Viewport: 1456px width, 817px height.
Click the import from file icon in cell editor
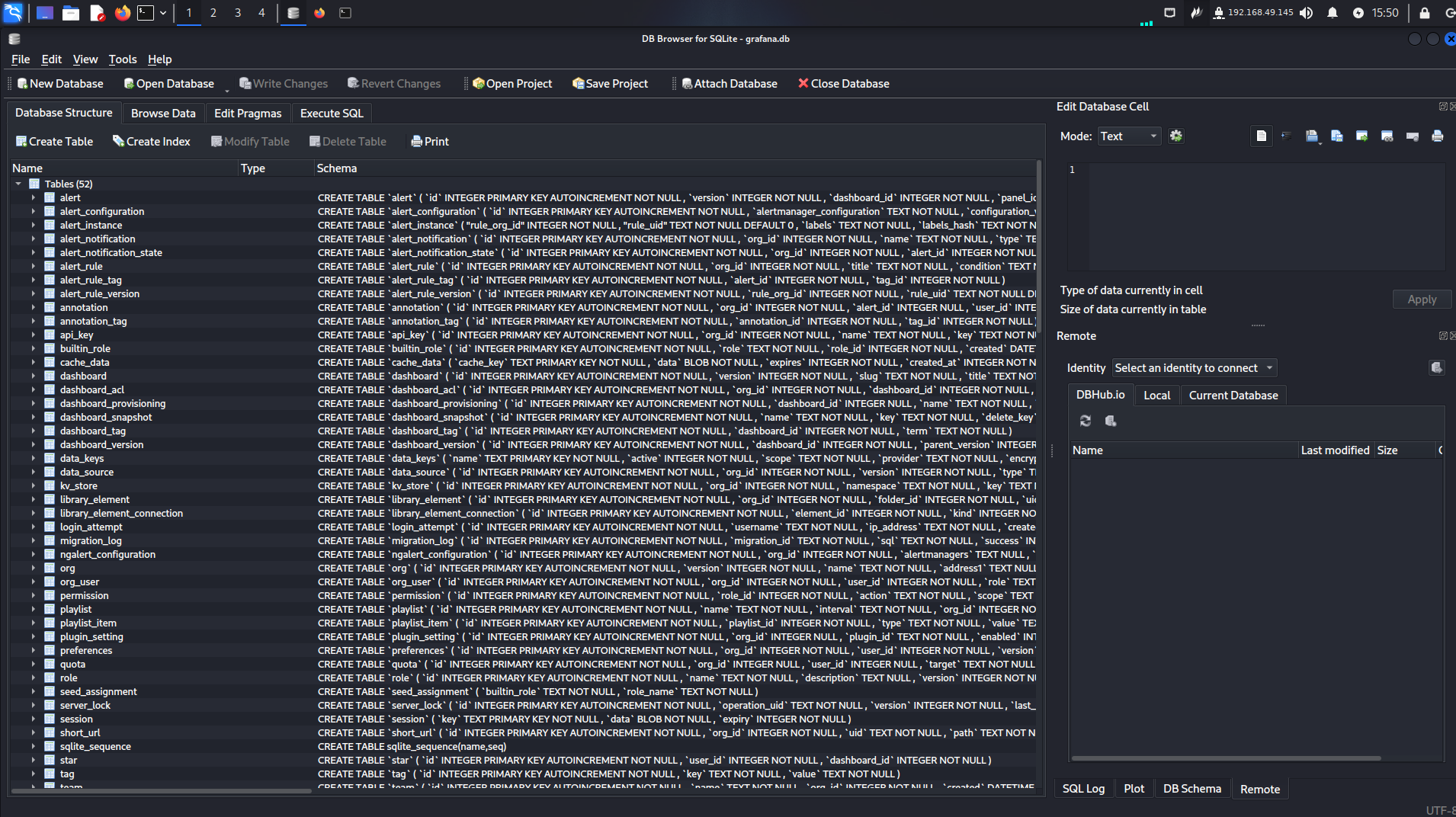1312,136
